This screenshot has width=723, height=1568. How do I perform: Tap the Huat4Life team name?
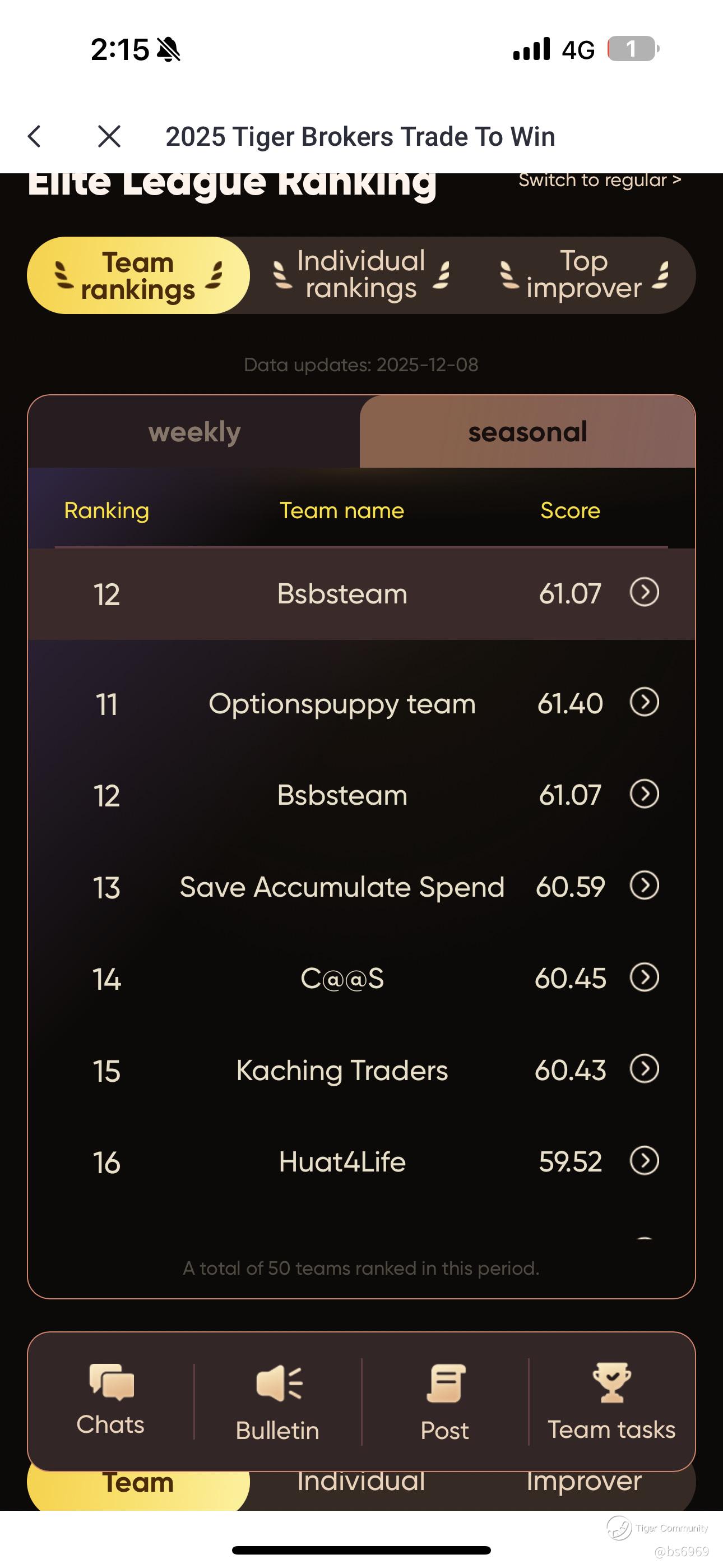pyautogui.click(x=342, y=1162)
